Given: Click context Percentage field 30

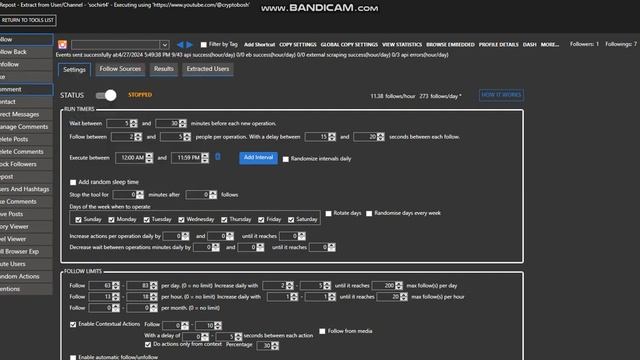Looking at the screenshot, I should (x=264, y=346).
